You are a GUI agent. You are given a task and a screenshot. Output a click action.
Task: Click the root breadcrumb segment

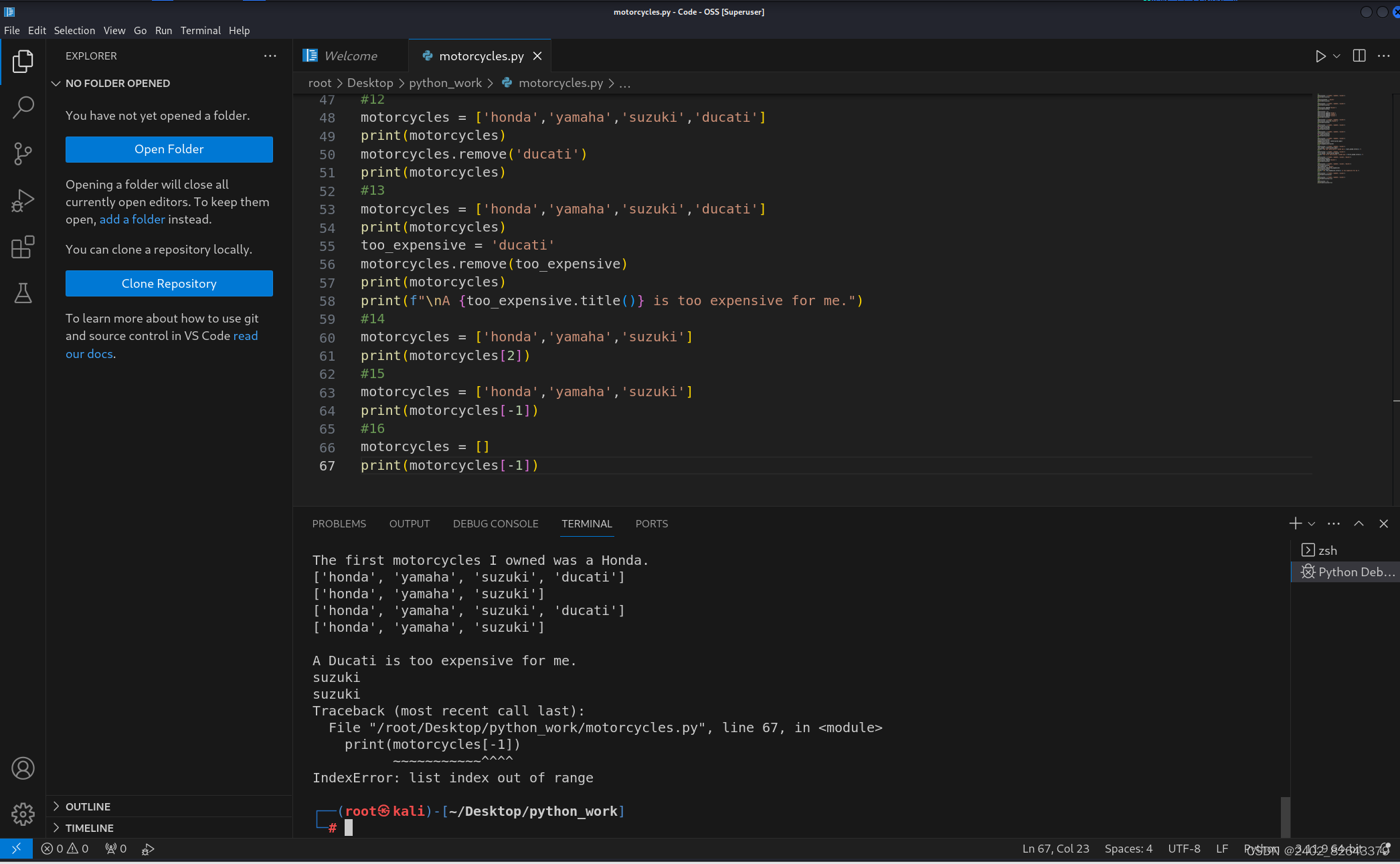320,83
